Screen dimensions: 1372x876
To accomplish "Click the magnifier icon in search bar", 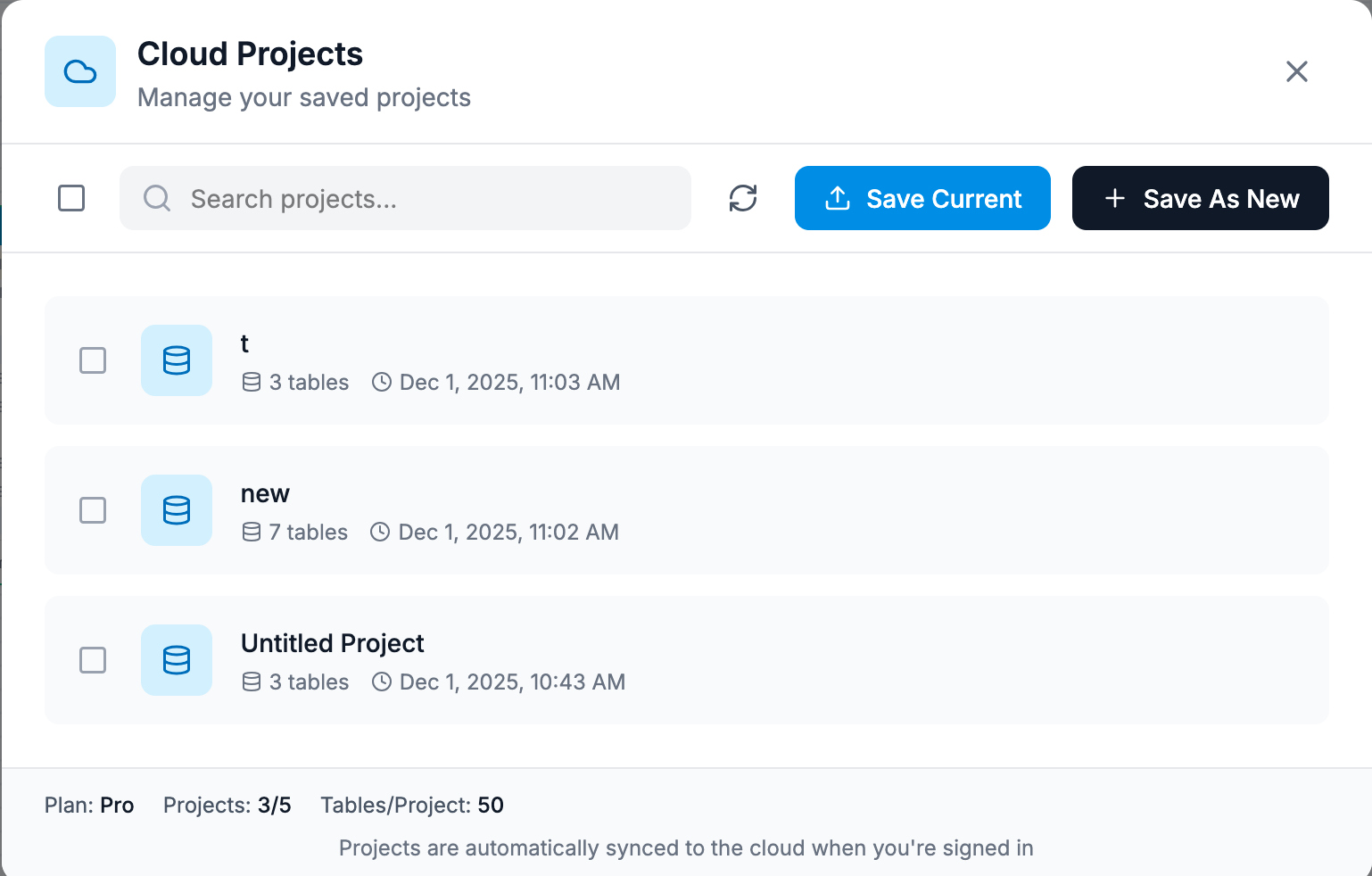I will [157, 198].
